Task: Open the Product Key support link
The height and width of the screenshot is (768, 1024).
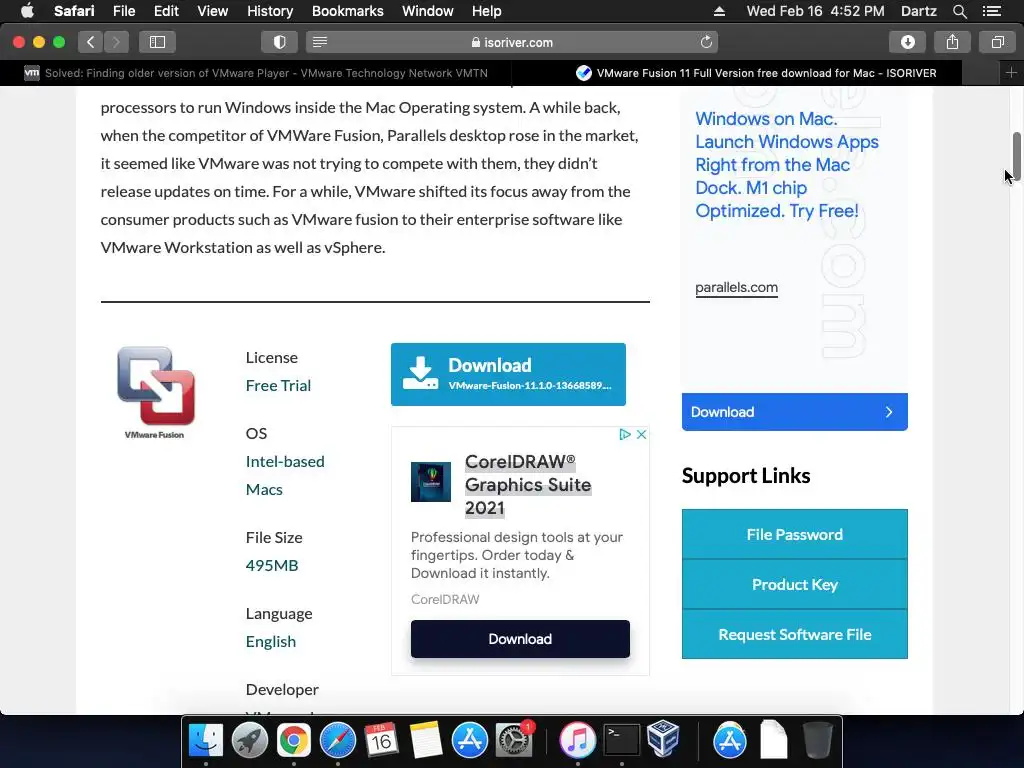Action: coord(795,584)
